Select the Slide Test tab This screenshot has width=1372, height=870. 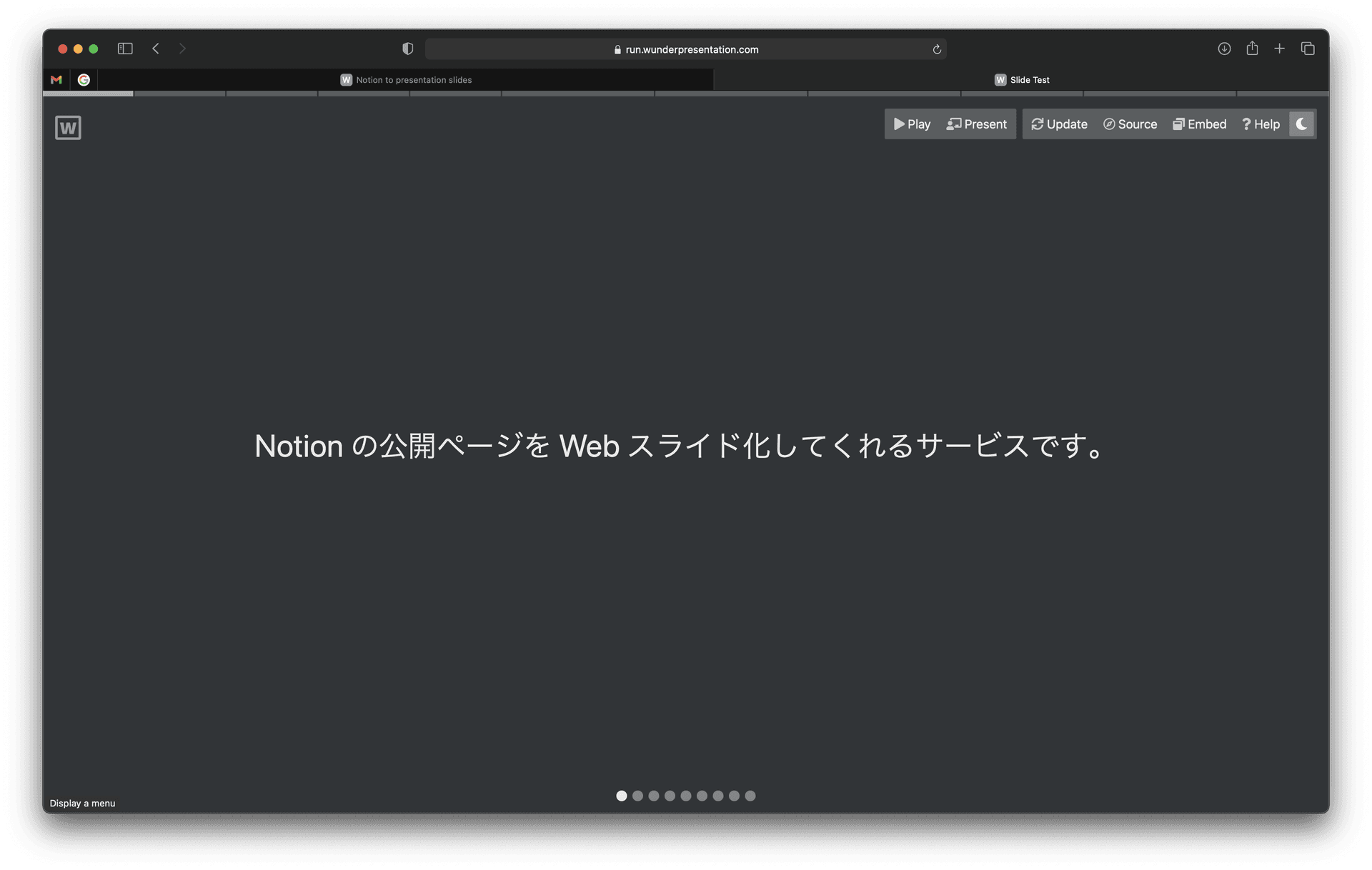coord(1022,80)
